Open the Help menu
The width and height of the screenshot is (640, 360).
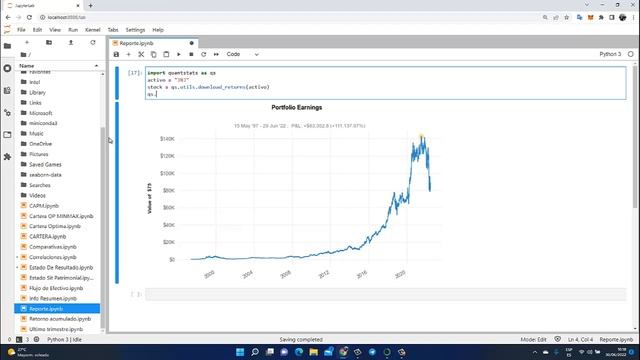click(158, 30)
